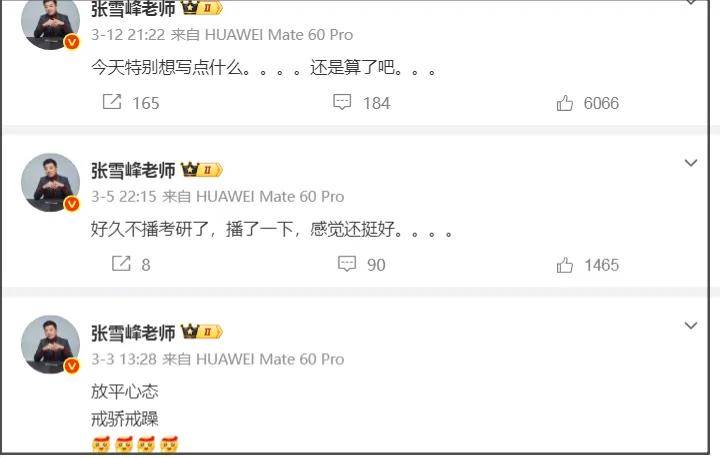Open the avatar thumbnail on the 3-5 post
This screenshot has height=458, width=720.
pos(51,182)
